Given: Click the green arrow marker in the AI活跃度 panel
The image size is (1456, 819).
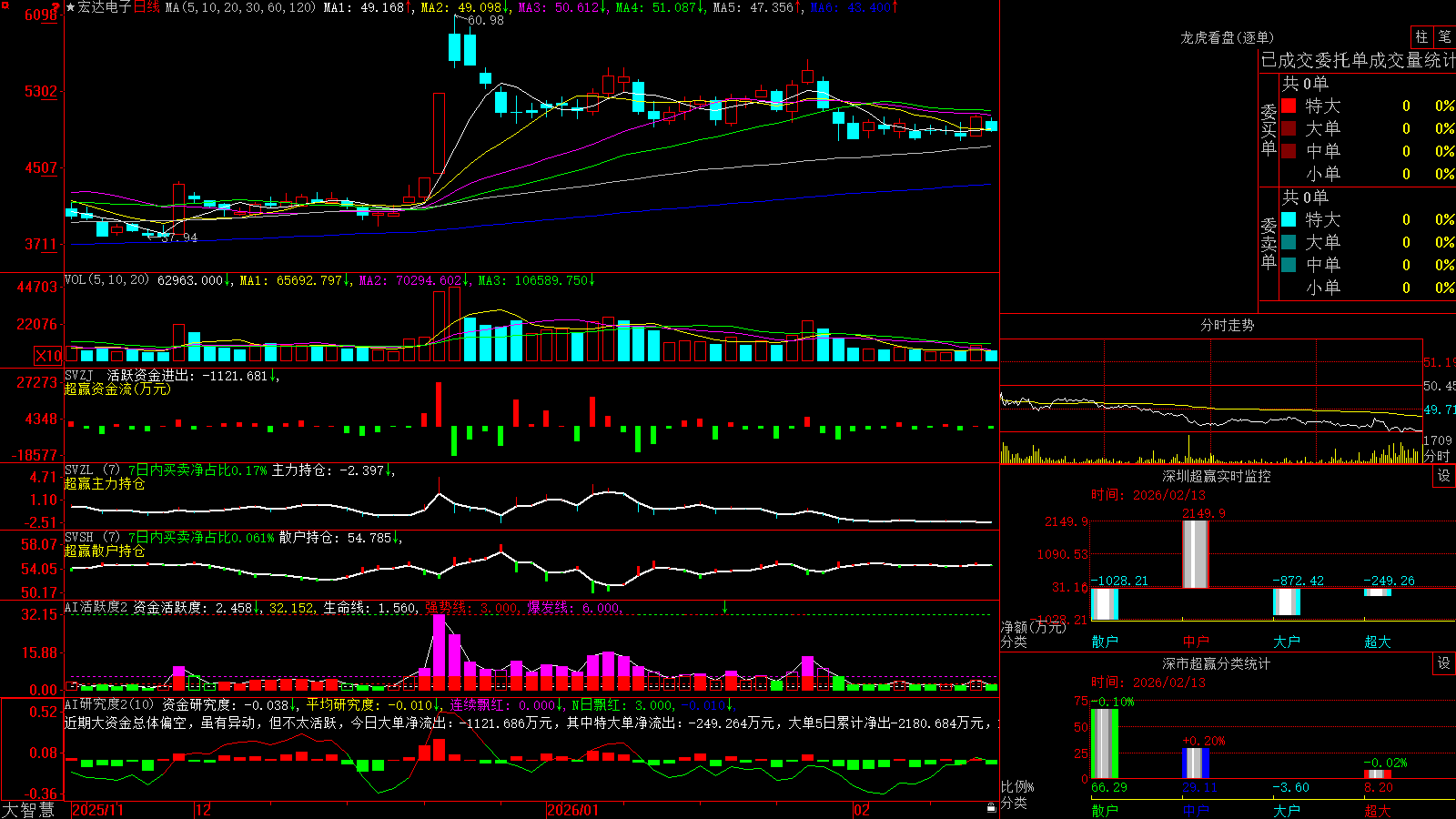Looking at the screenshot, I should click(725, 607).
